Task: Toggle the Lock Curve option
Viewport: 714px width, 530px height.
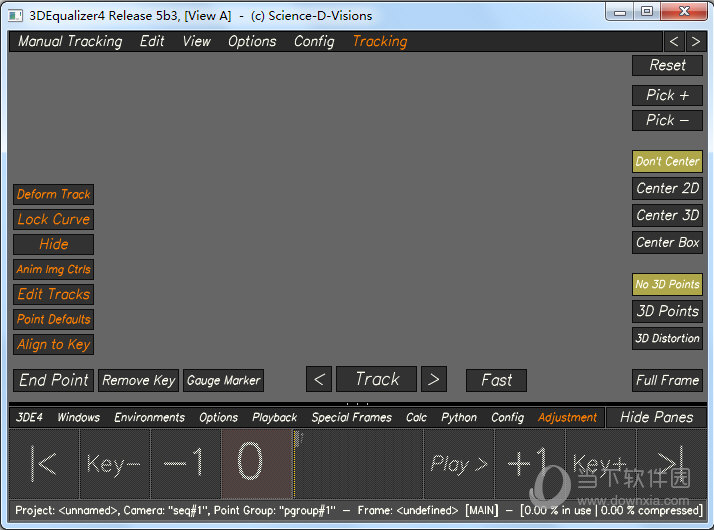Action: 54,219
